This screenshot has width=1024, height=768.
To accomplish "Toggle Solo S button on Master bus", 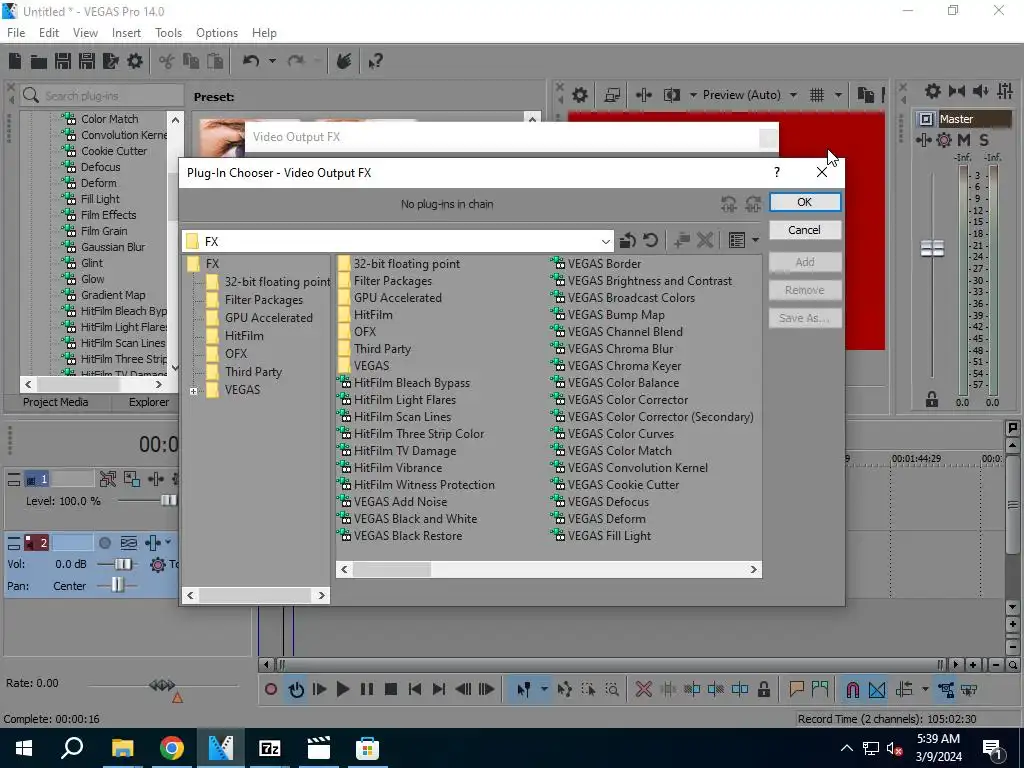I will pyautogui.click(x=984, y=140).
